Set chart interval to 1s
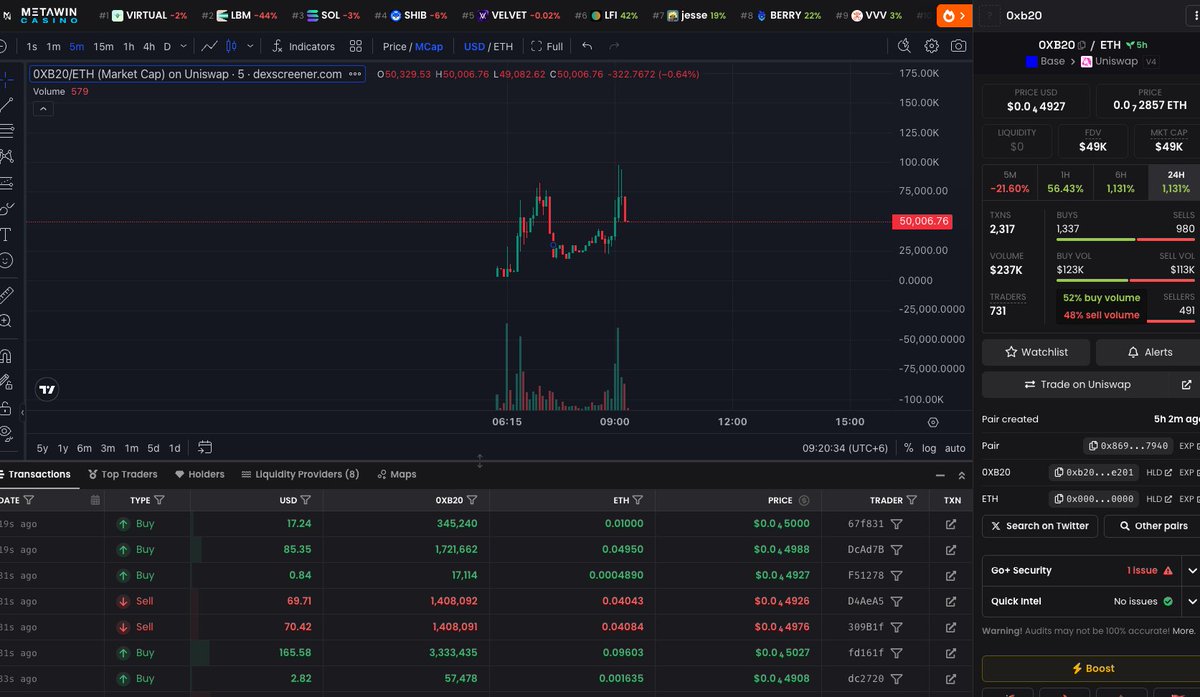The image size is (1200, 697). 31,46
